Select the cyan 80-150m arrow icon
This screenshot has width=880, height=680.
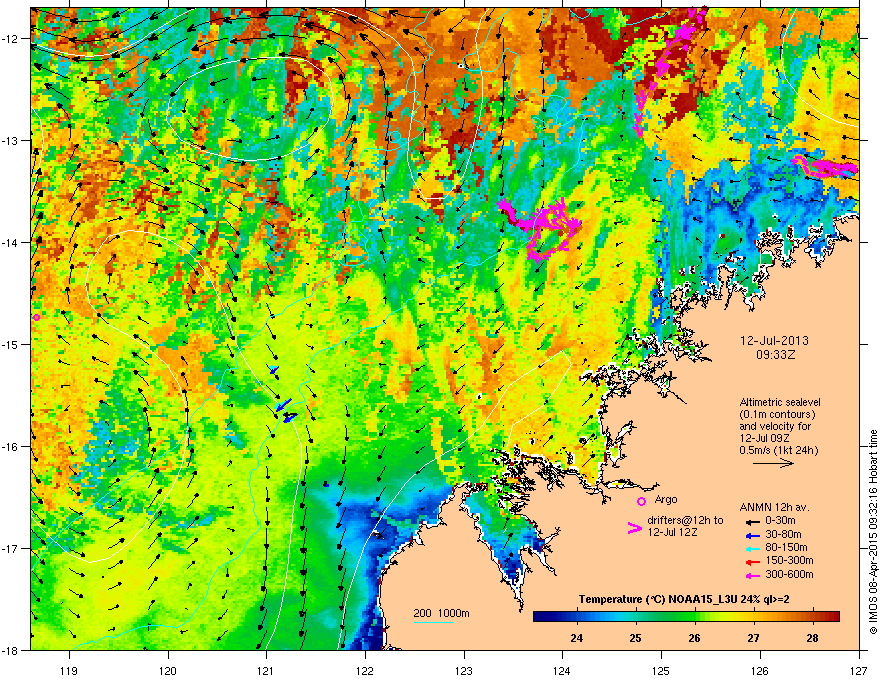(749, 547)
